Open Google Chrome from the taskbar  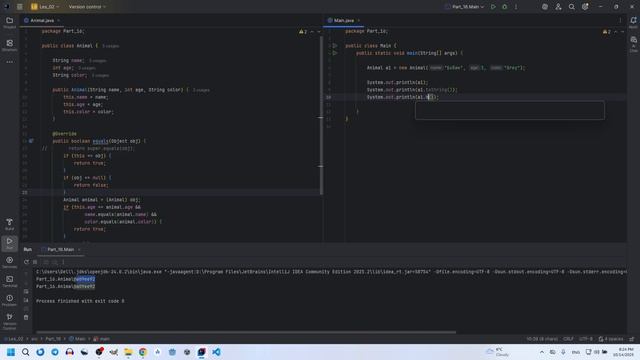143,352
